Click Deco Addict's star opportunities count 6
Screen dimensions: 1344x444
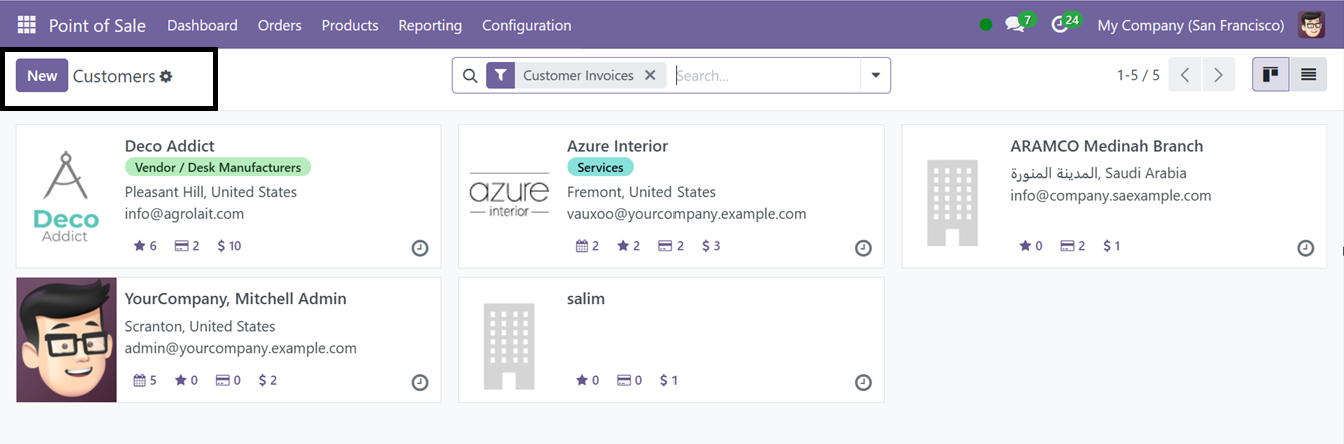pyautogui.click(x=145, y=245)
